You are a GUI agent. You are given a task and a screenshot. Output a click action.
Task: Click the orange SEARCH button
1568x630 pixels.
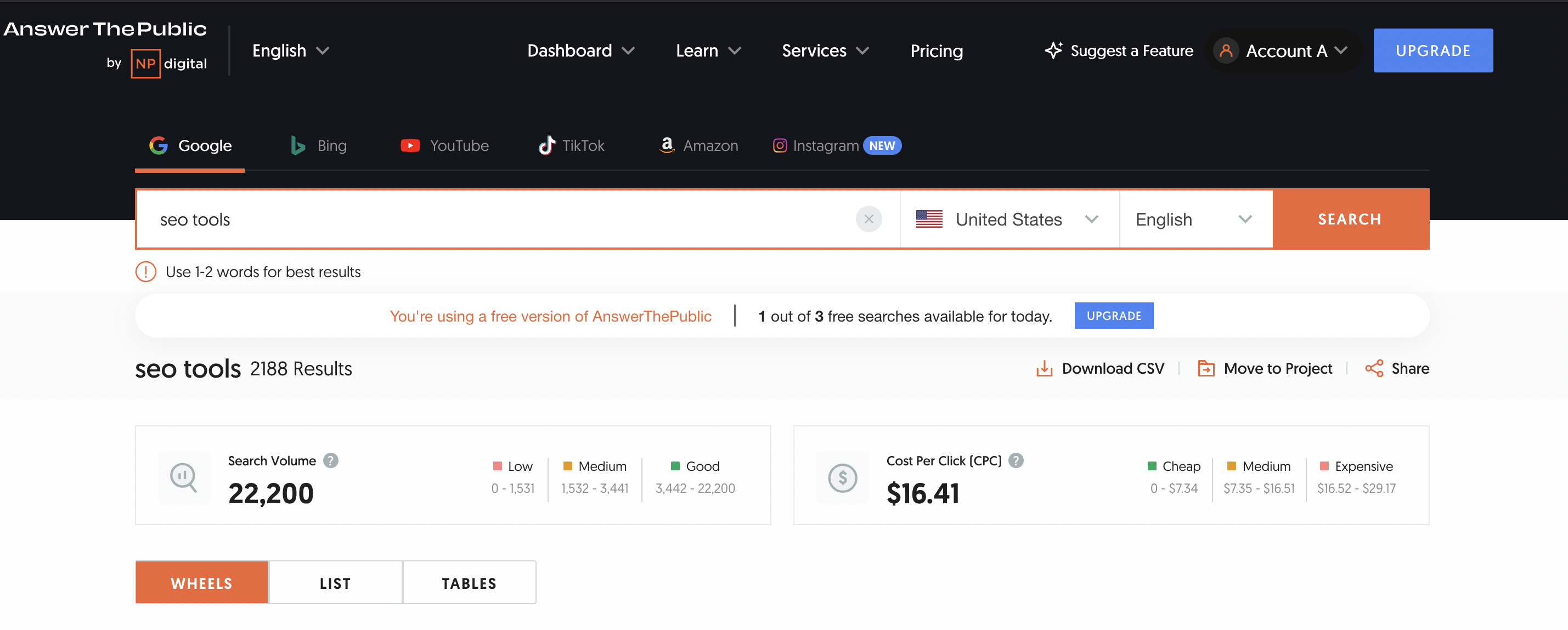coord(1350,219)
